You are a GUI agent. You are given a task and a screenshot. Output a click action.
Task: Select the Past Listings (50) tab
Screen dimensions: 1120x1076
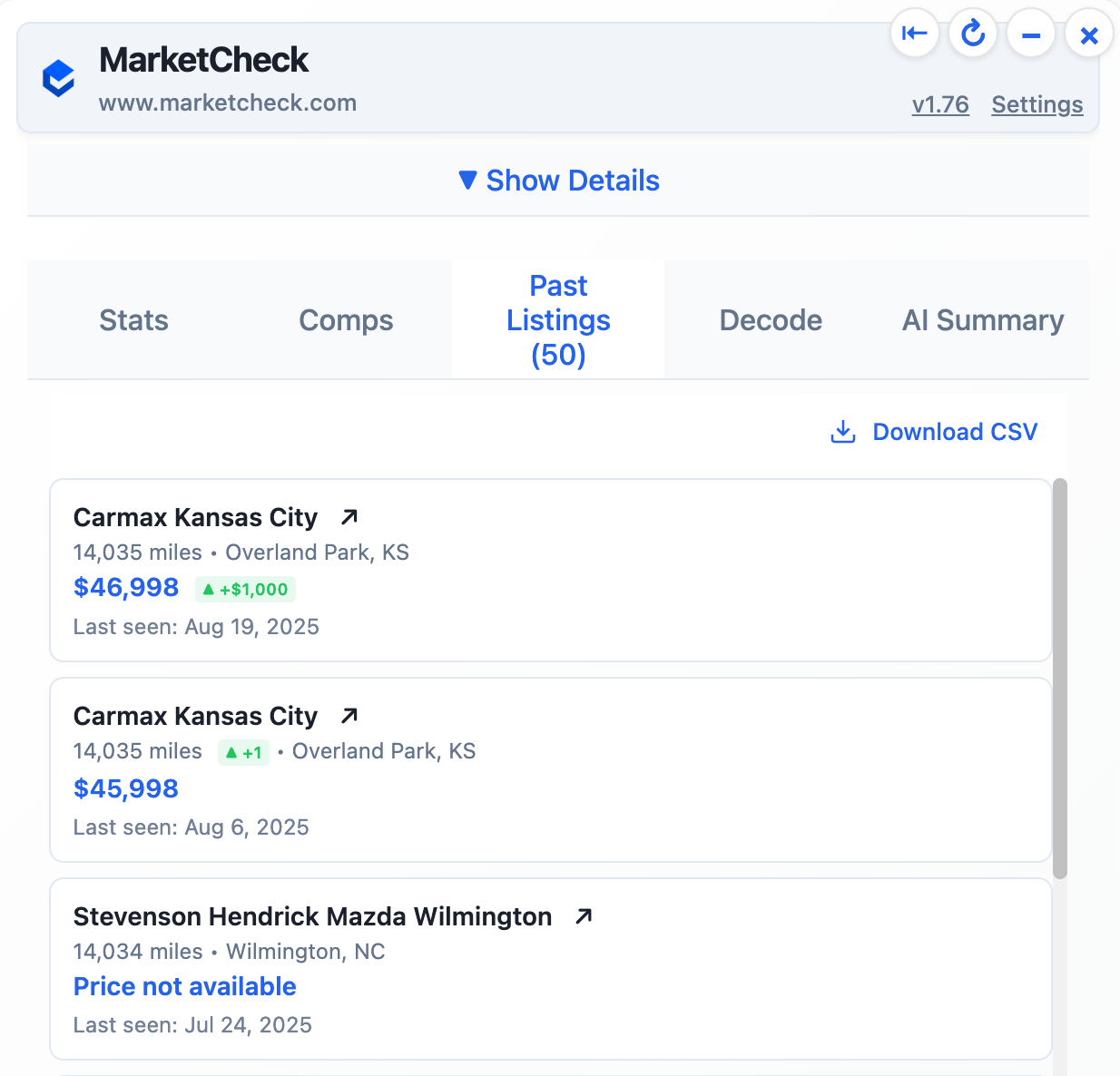[x=558, y=320]
